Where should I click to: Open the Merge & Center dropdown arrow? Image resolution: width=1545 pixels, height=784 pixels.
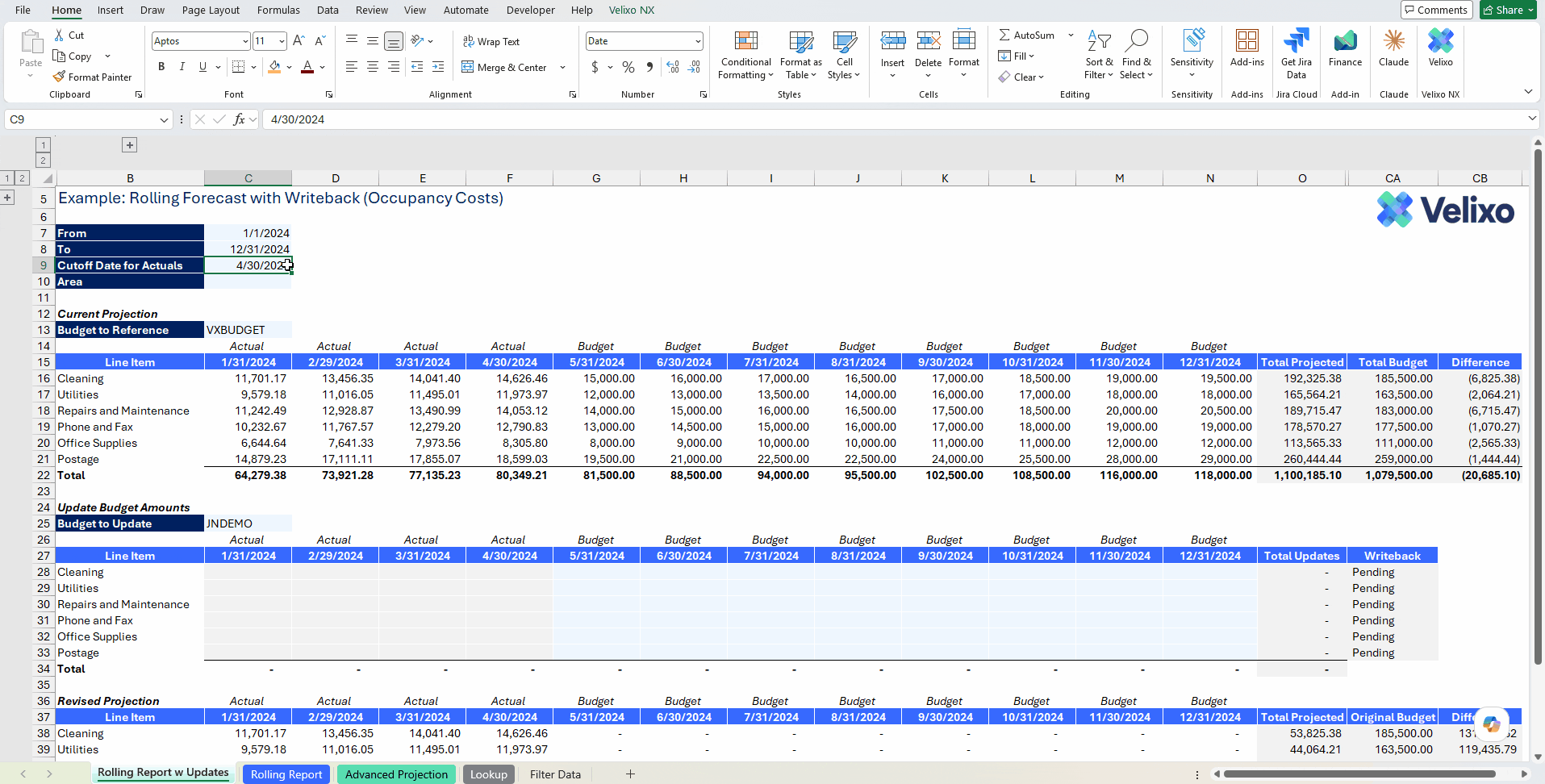point(562,68)
